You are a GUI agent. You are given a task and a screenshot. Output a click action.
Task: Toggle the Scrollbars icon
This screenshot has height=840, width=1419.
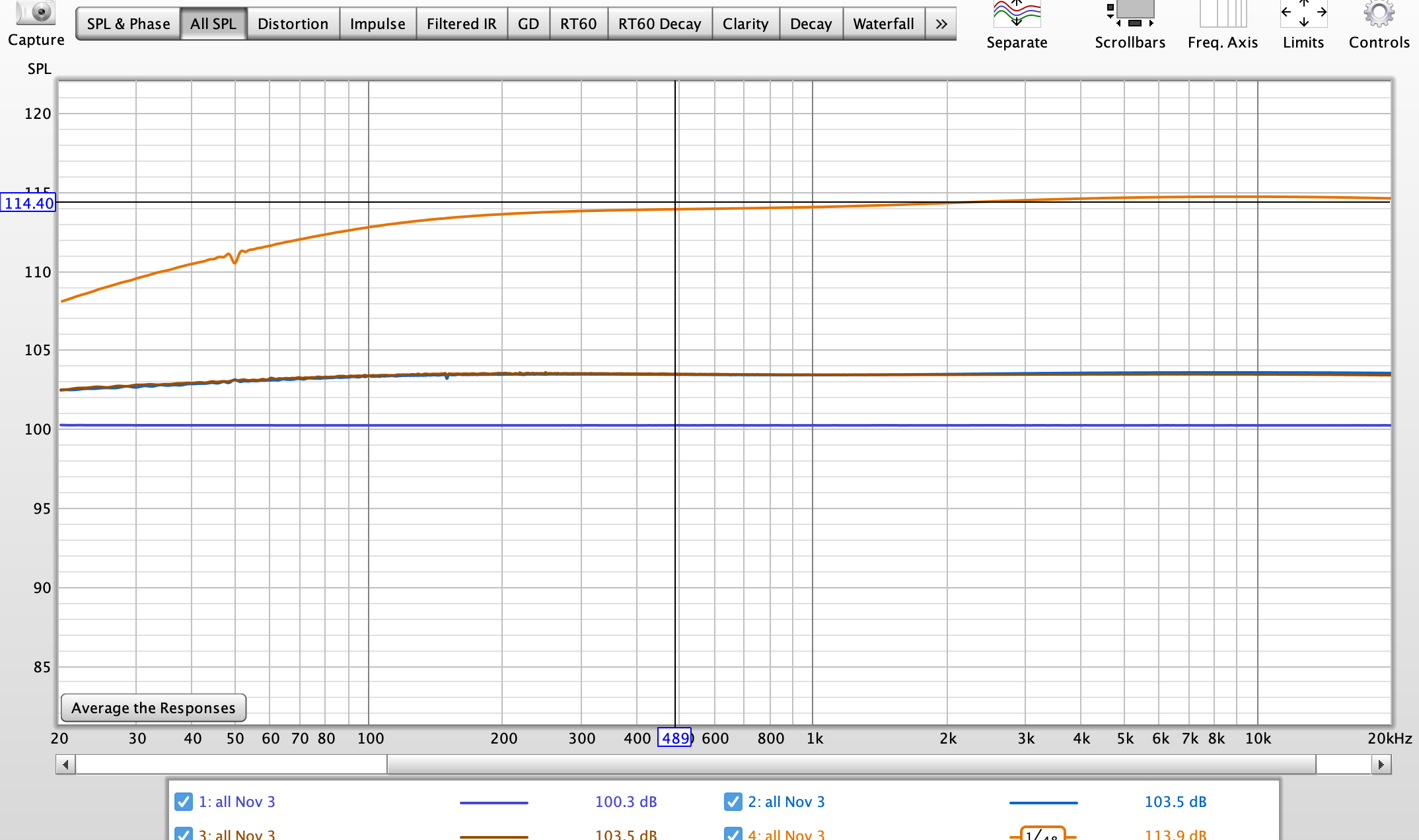pos(1130,15)
